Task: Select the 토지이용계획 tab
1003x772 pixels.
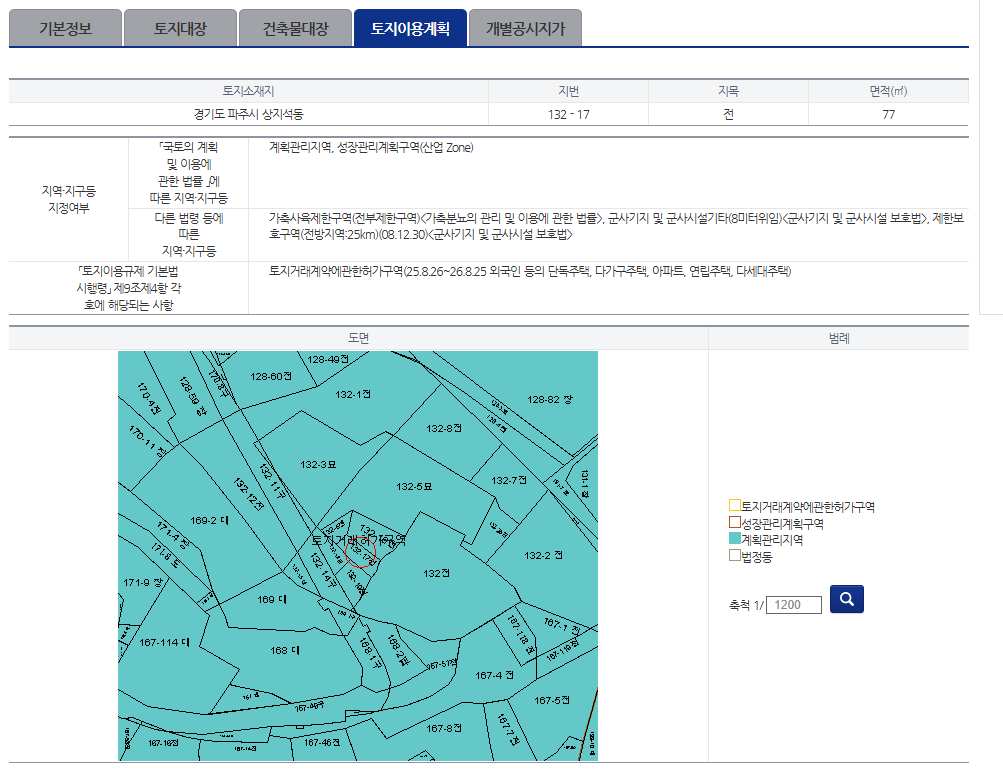Action: 410,29
